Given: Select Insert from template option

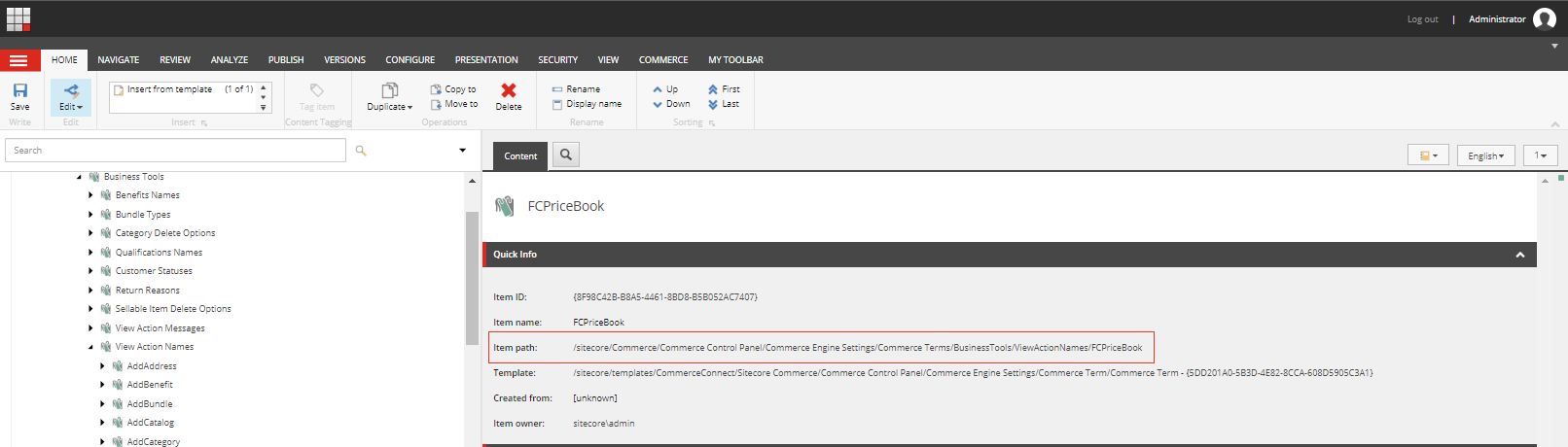Looking at the screenshot, I should 184,89.
